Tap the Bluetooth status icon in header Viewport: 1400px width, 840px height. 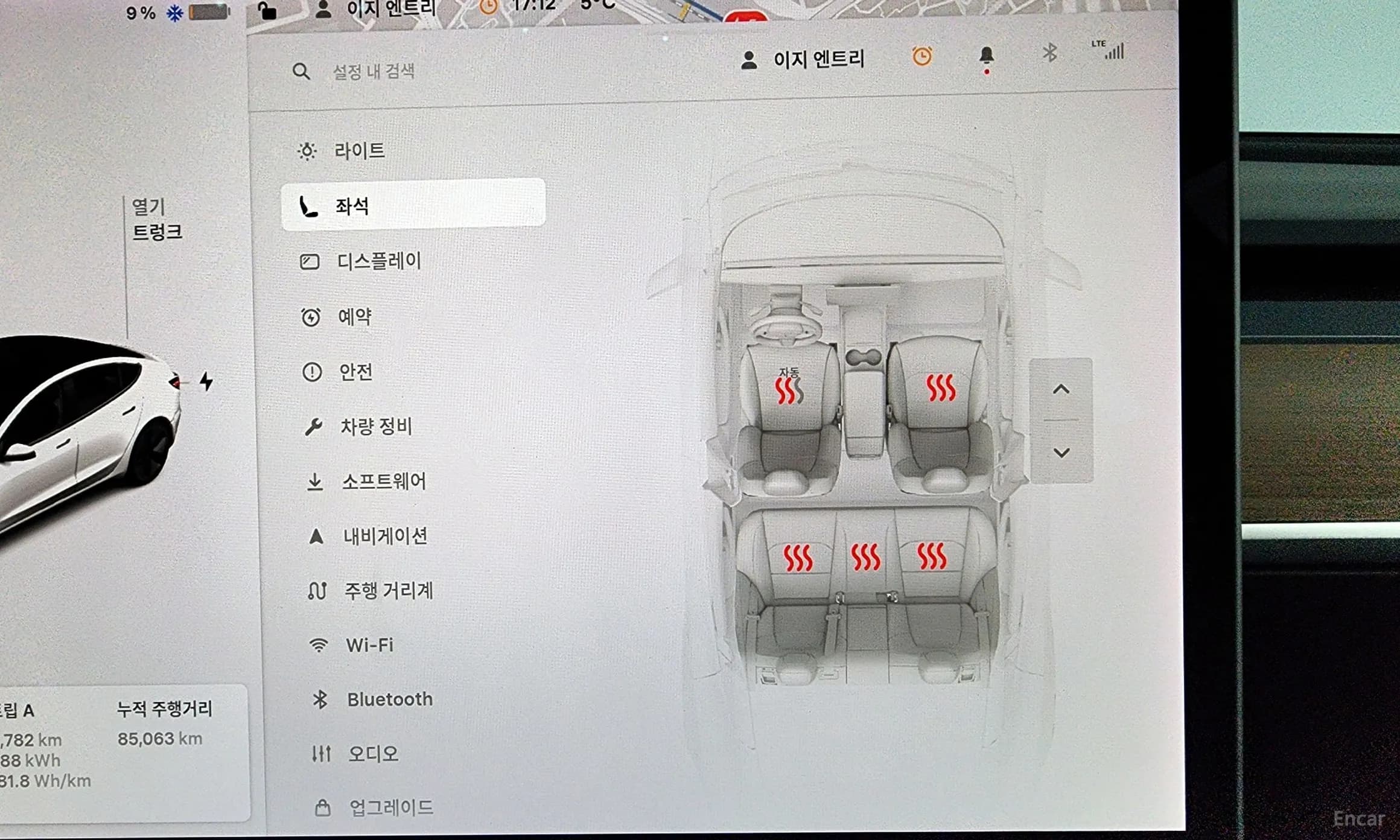[x=1049, y=53]
